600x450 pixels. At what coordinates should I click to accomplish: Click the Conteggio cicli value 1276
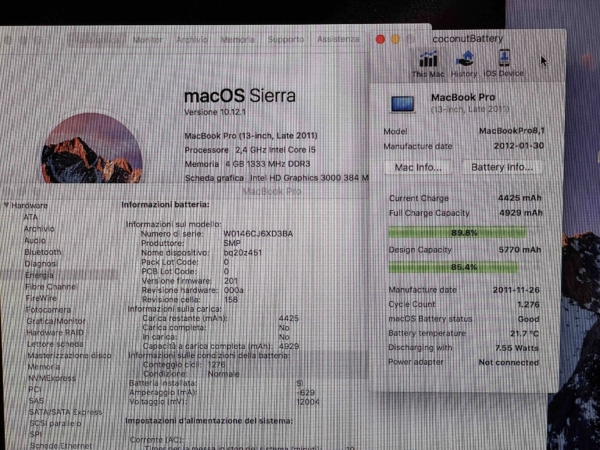tap(217, 364)
